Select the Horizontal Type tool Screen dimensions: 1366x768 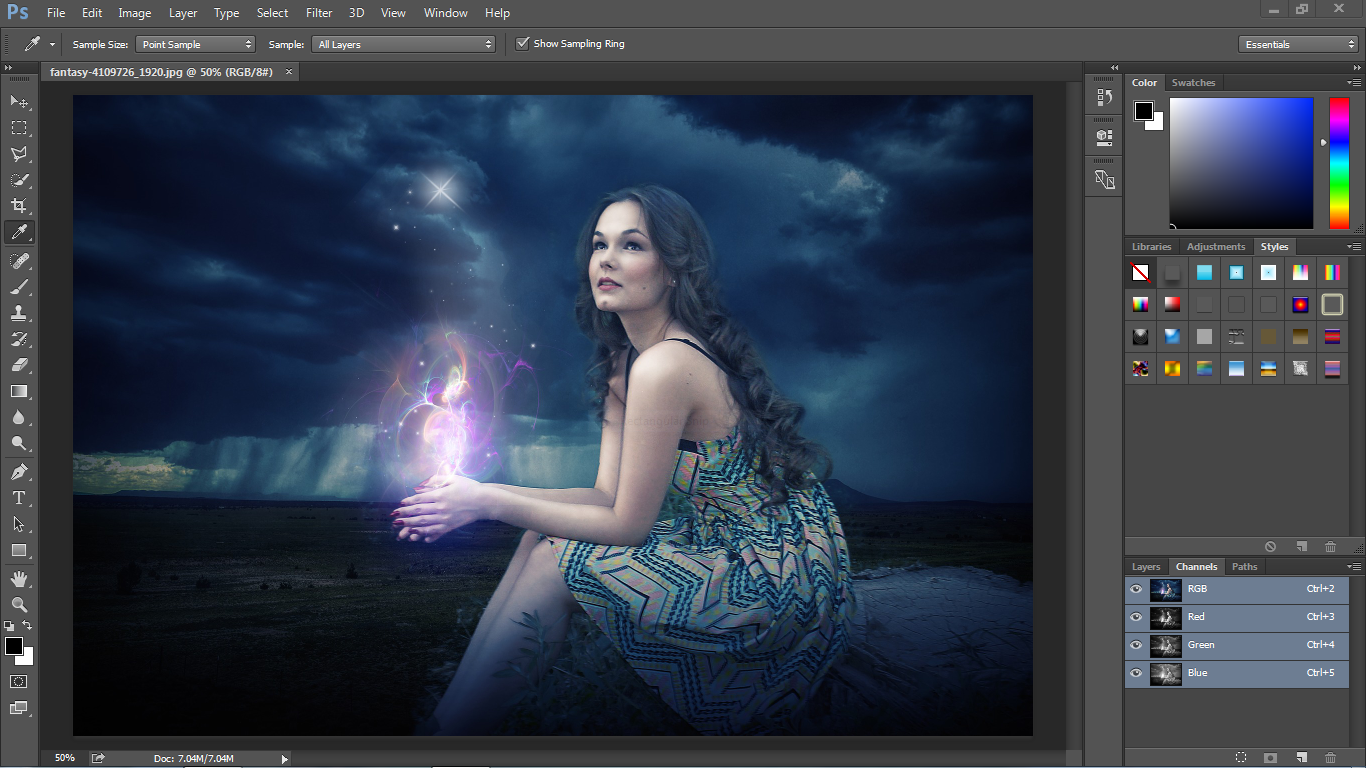coord(19,498)
